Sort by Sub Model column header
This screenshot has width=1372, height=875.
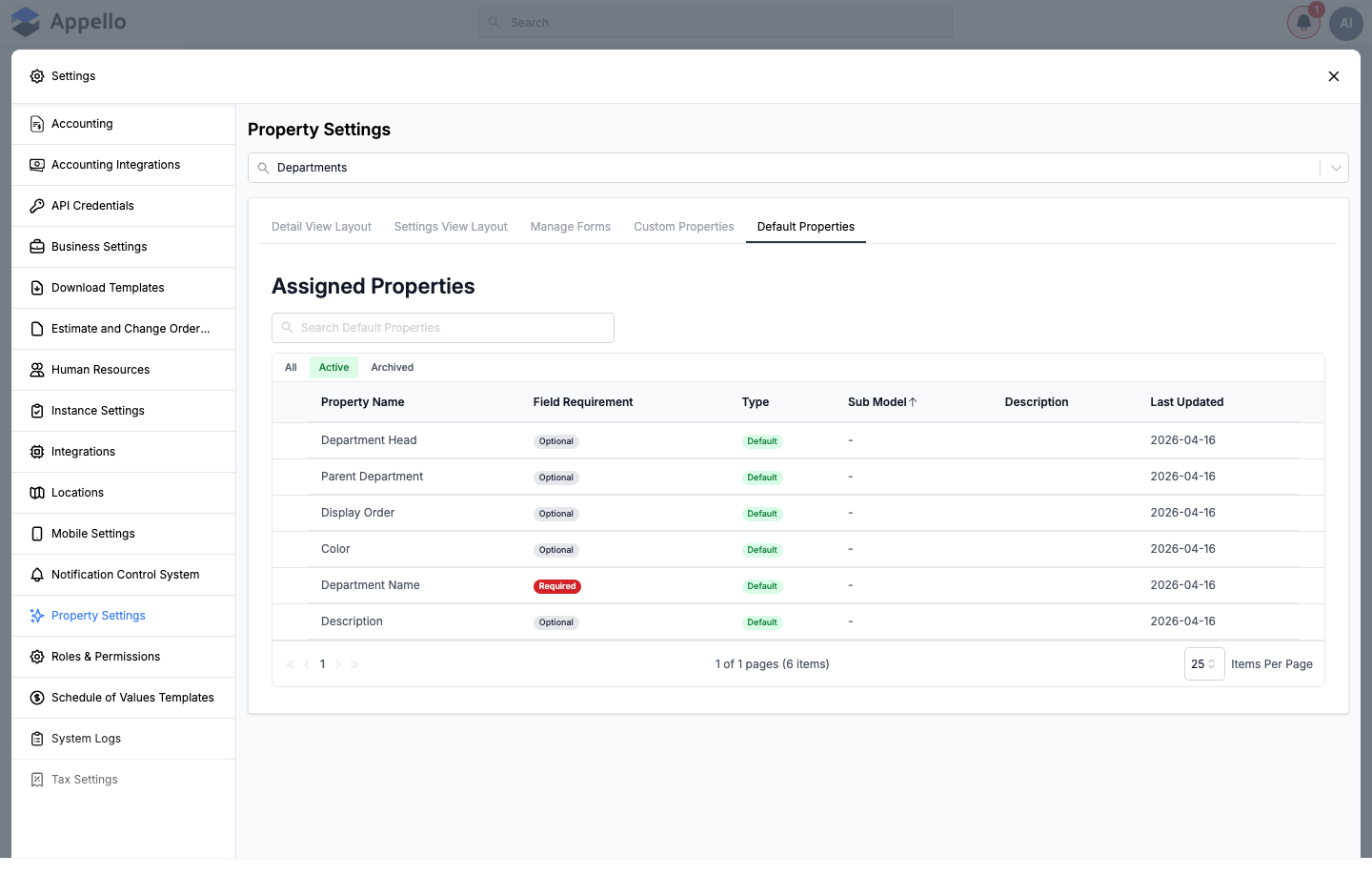(882, 402)
